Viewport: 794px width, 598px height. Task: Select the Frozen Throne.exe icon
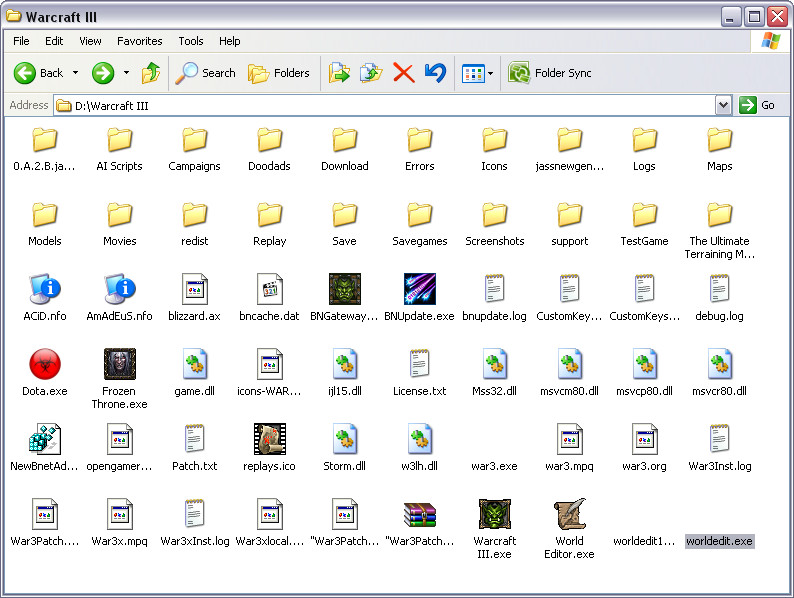(120, 364)
